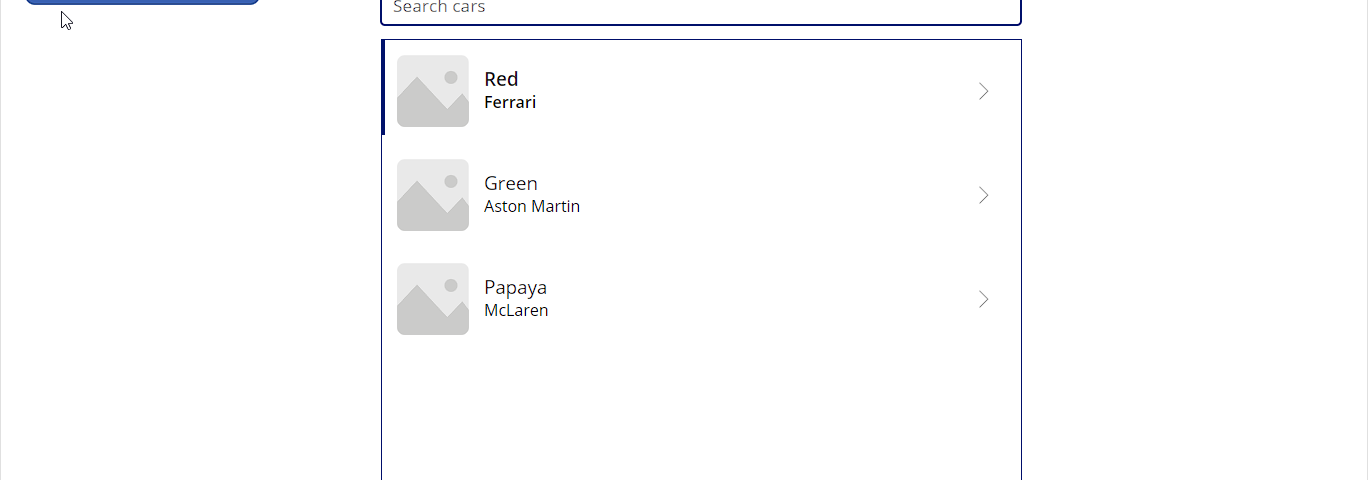Open details via Green Aston Martin chevron
This screenshot has height=480, width=1368.
point(983,195)
